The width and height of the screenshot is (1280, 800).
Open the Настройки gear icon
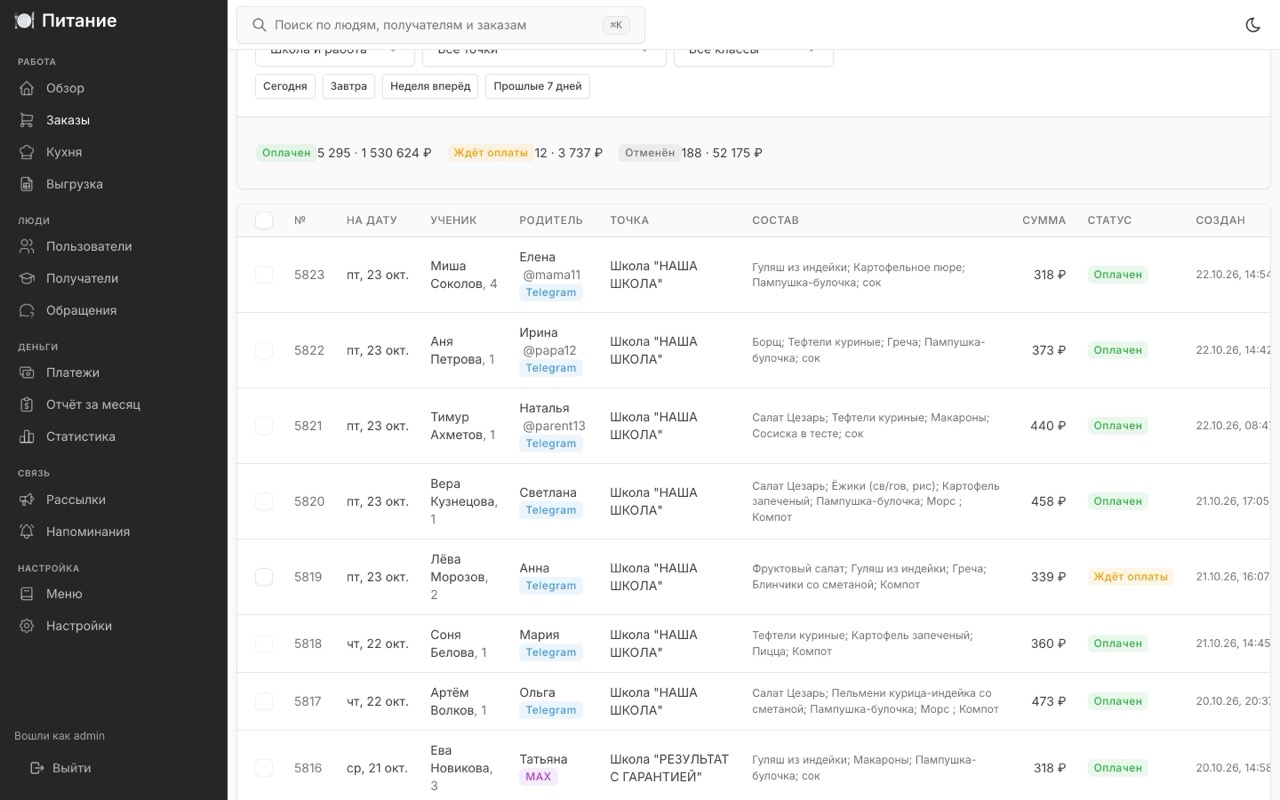(x=27, y=625)
